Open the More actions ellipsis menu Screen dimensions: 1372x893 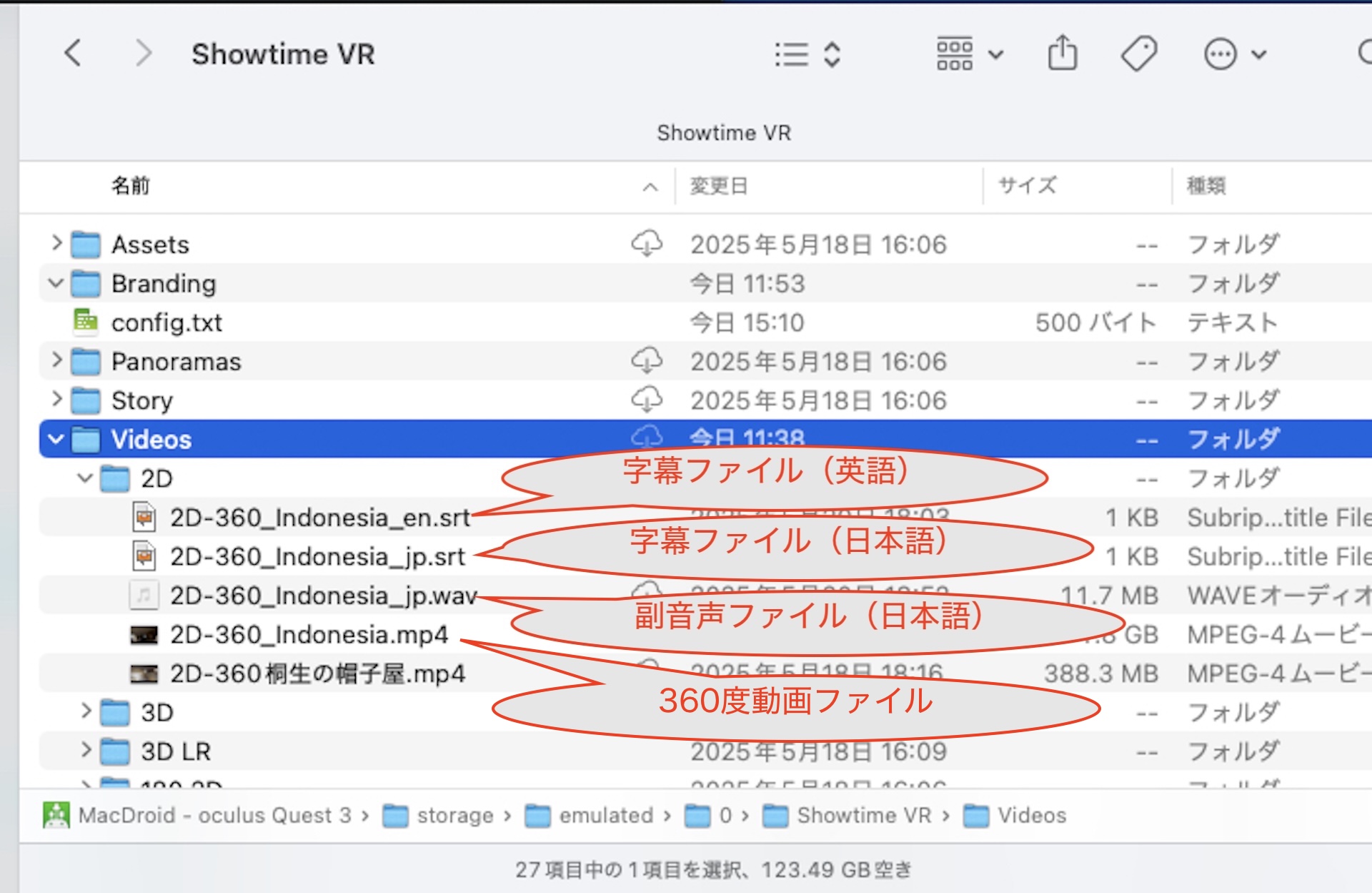1235,54
